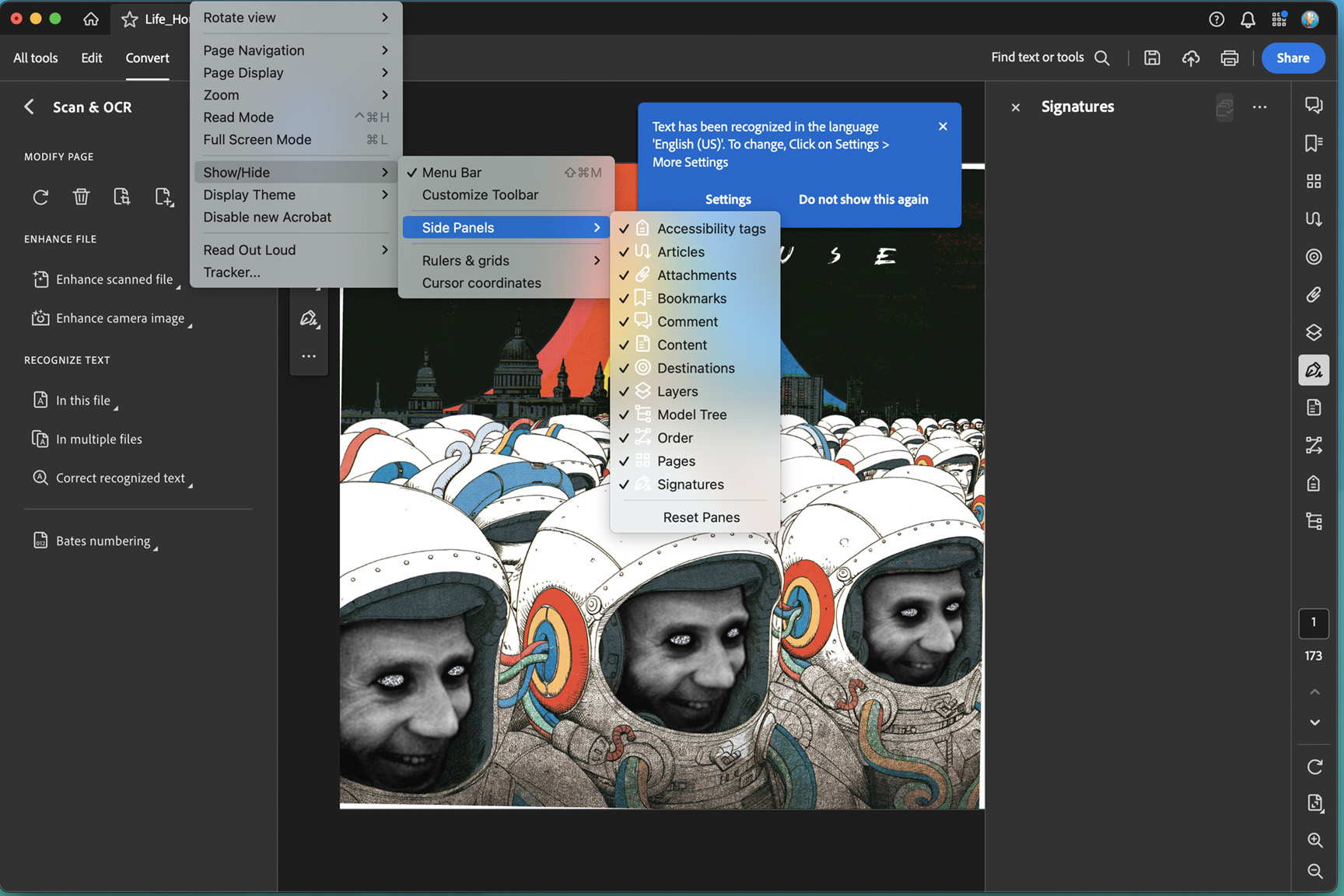This screenshot has height=896, width=1344.
Task: Click the blue Share button
Action: tap(1292, 58)
